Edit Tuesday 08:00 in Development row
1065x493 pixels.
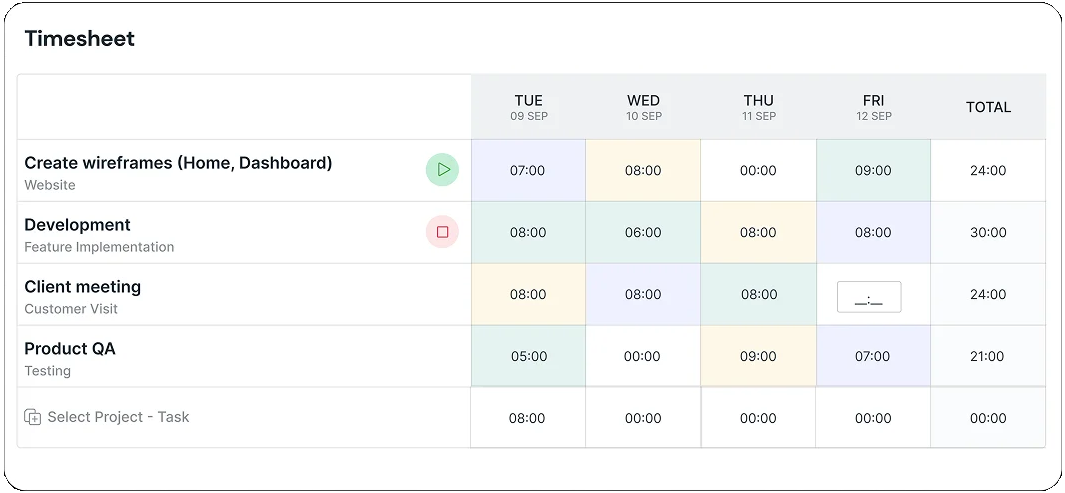(528, 232)
